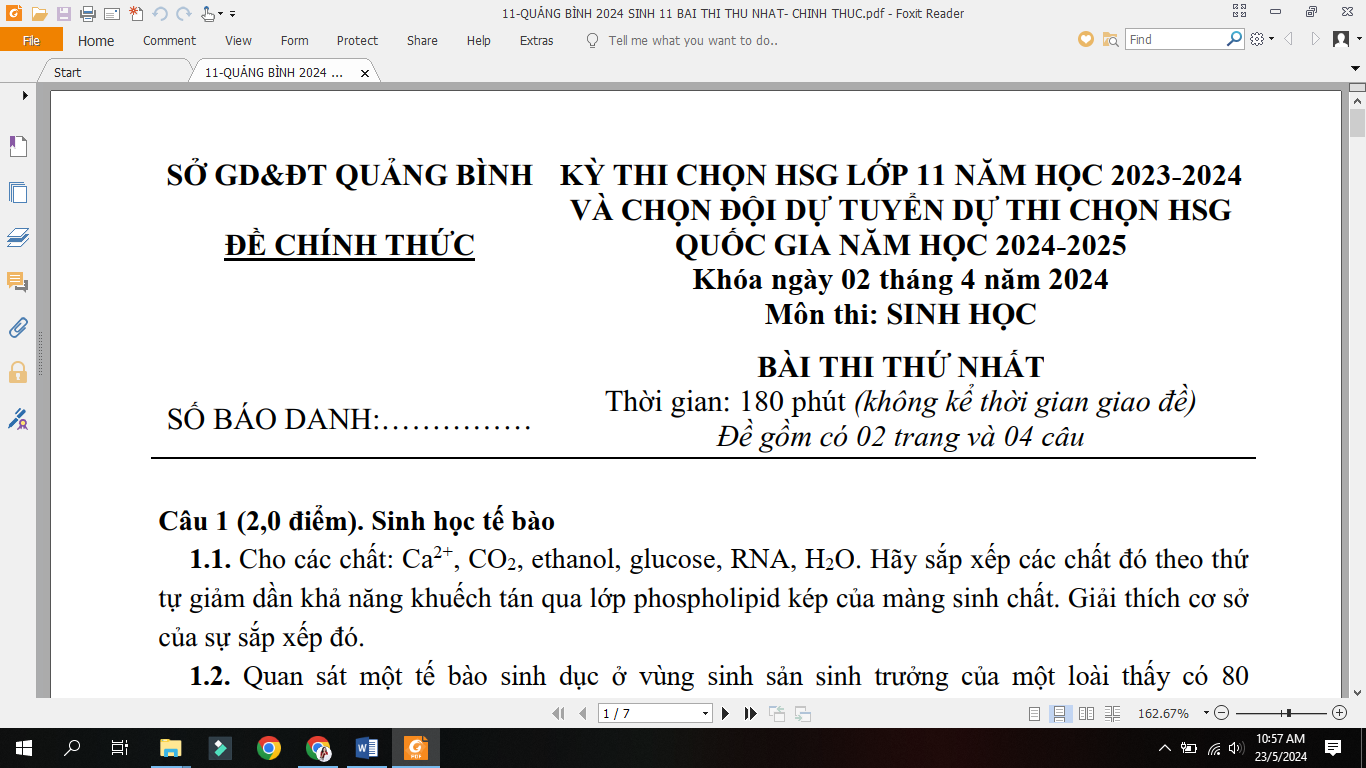Switch to the View ribbon tab

pos(238,40)
